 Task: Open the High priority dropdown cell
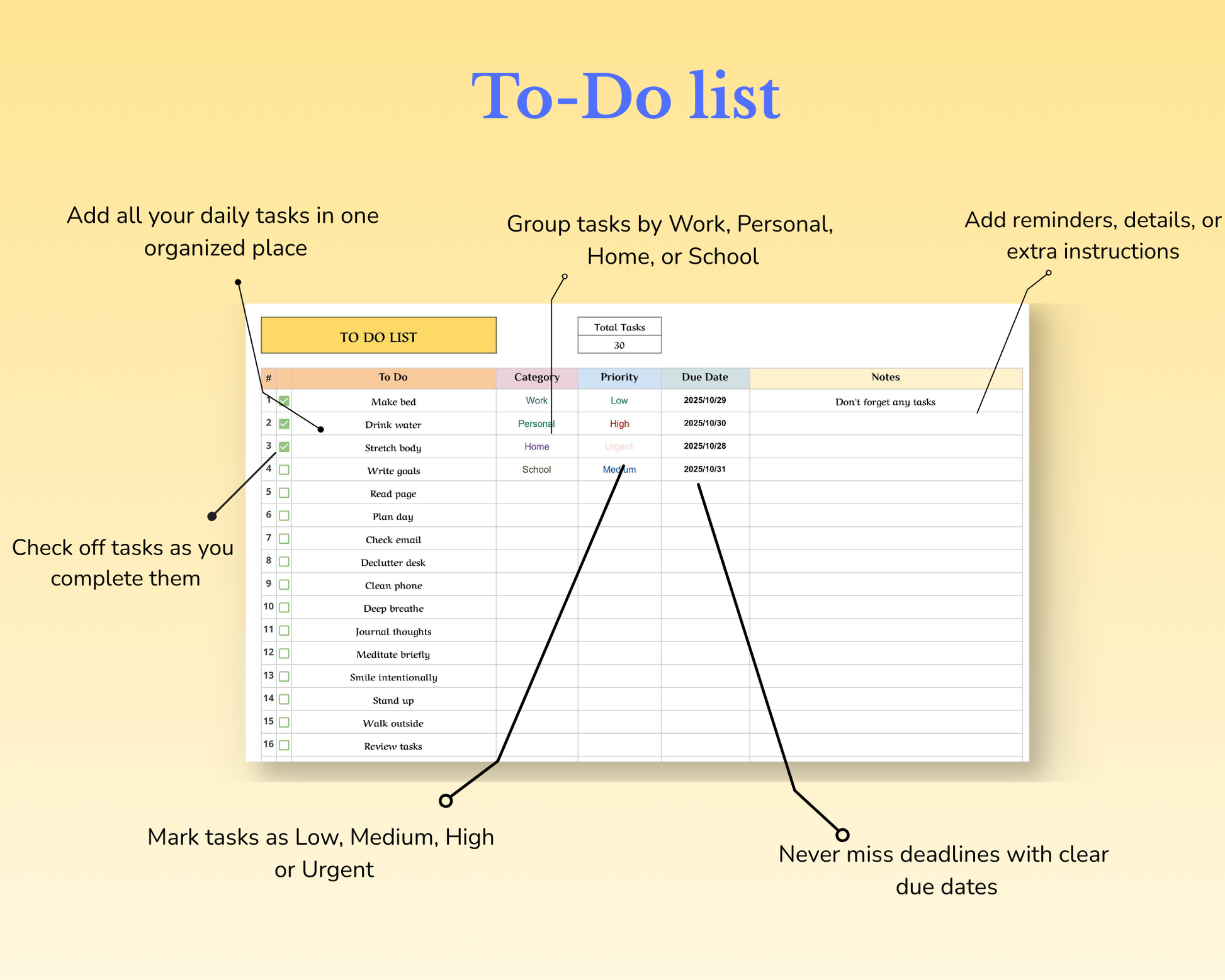coord(619,424)
